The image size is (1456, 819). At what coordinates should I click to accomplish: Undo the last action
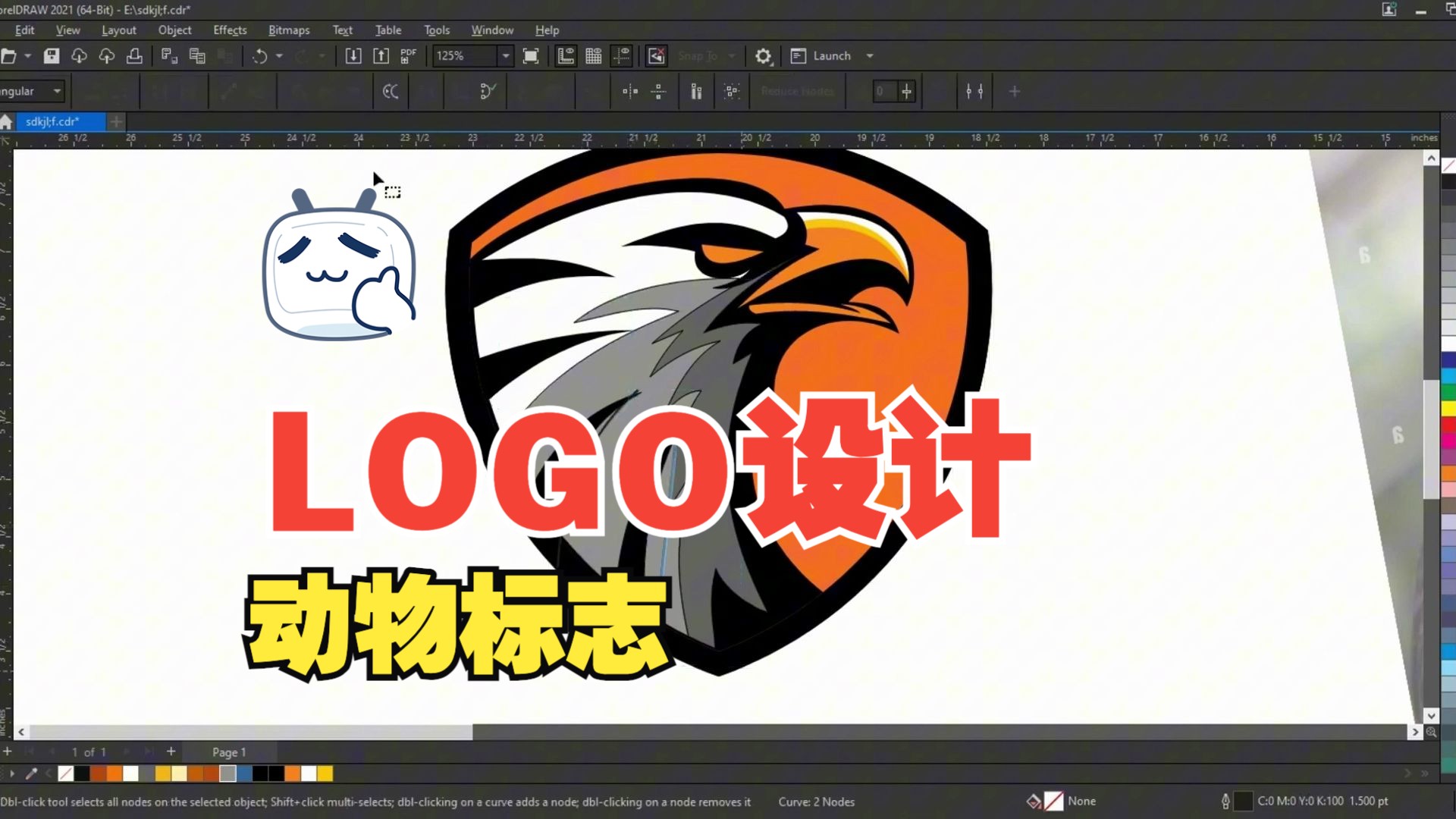(260, 55)
